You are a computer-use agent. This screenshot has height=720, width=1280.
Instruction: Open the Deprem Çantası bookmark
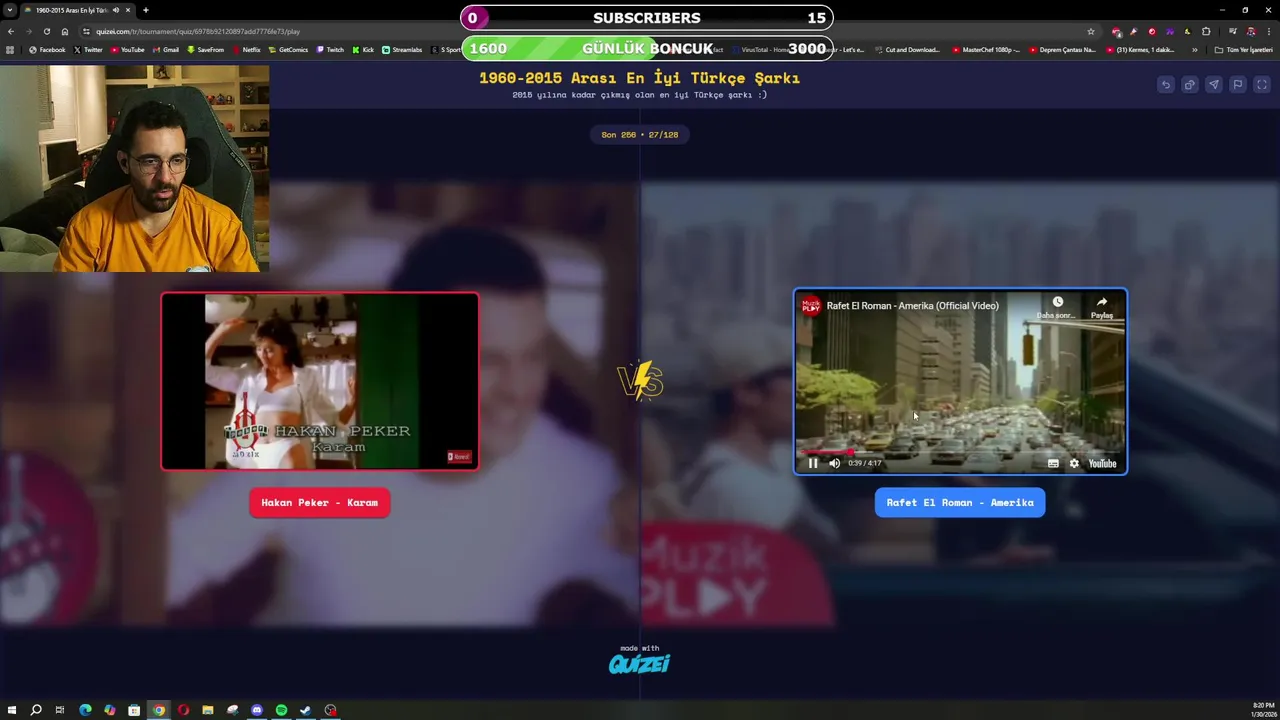click(x=1063, y=50)
